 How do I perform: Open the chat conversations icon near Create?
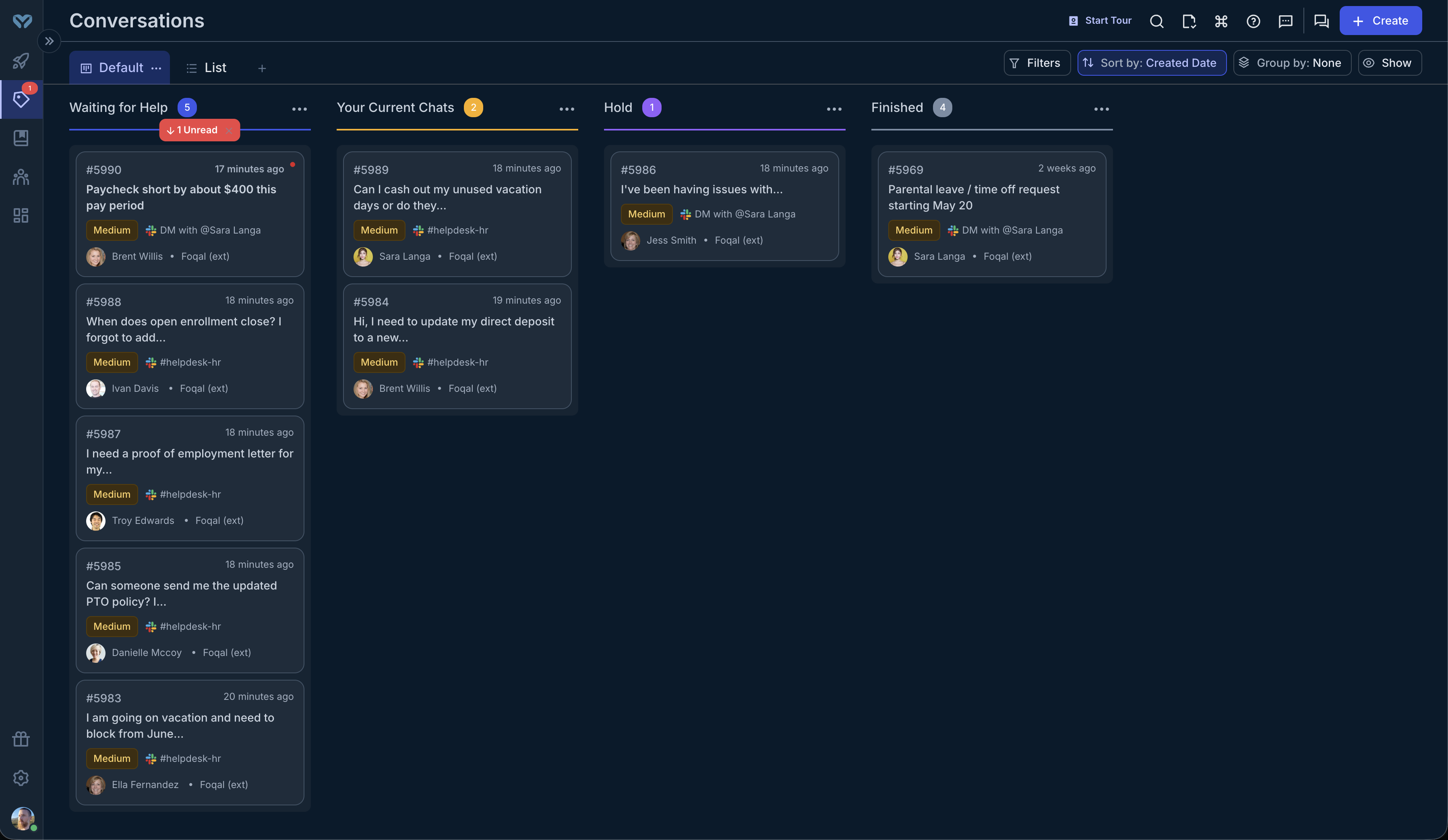[1322, 21]
